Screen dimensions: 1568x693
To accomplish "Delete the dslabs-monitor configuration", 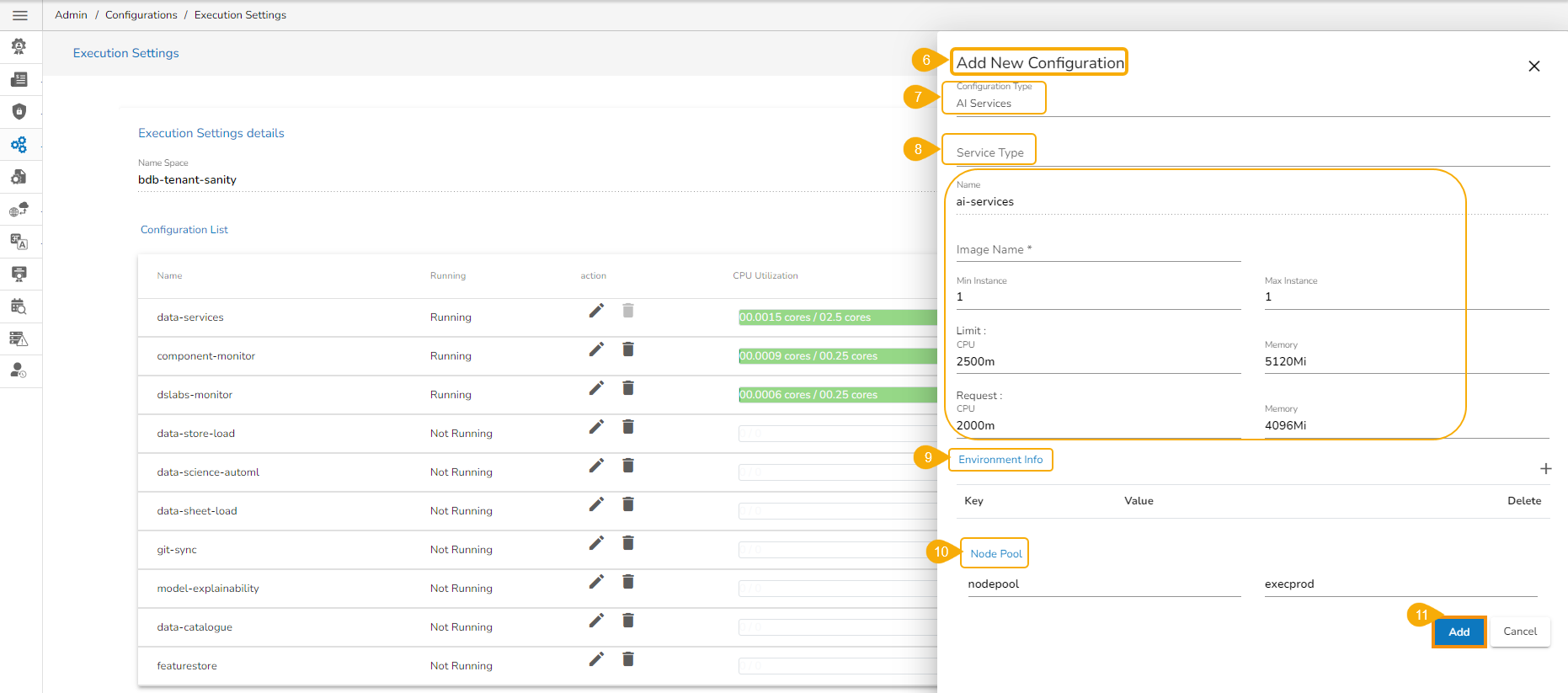I will tap(628, 388).
